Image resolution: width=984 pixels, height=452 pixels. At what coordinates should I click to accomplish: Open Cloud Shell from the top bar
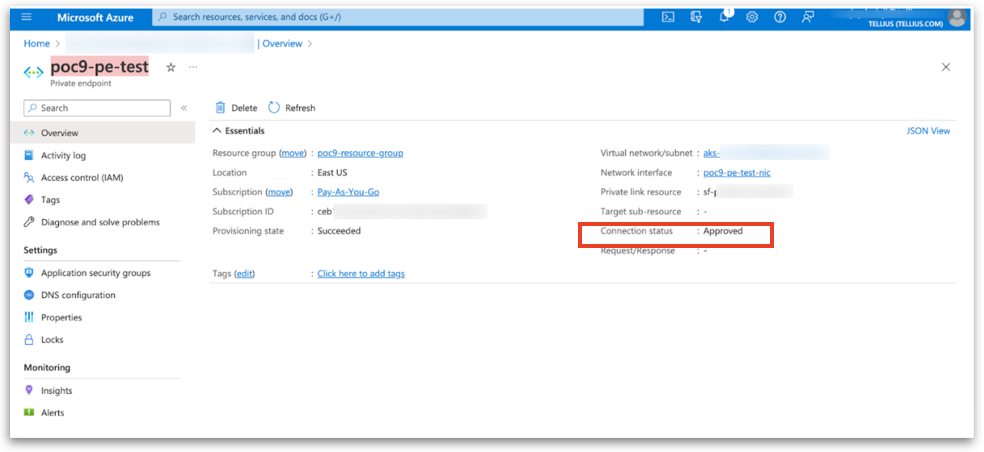click(668, 18)
